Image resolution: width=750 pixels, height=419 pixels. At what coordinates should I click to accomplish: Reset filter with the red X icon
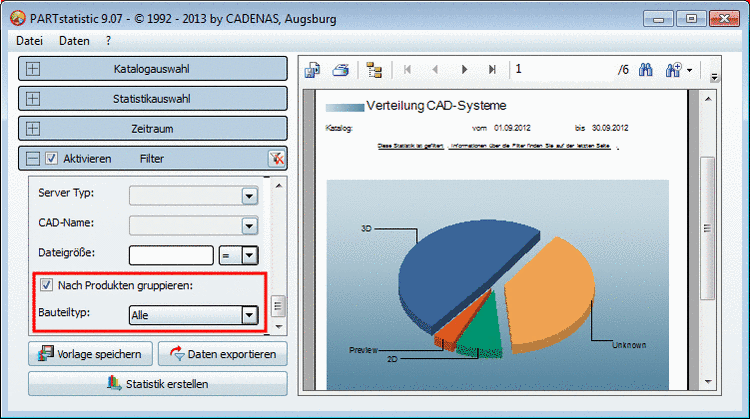(276, 158)
